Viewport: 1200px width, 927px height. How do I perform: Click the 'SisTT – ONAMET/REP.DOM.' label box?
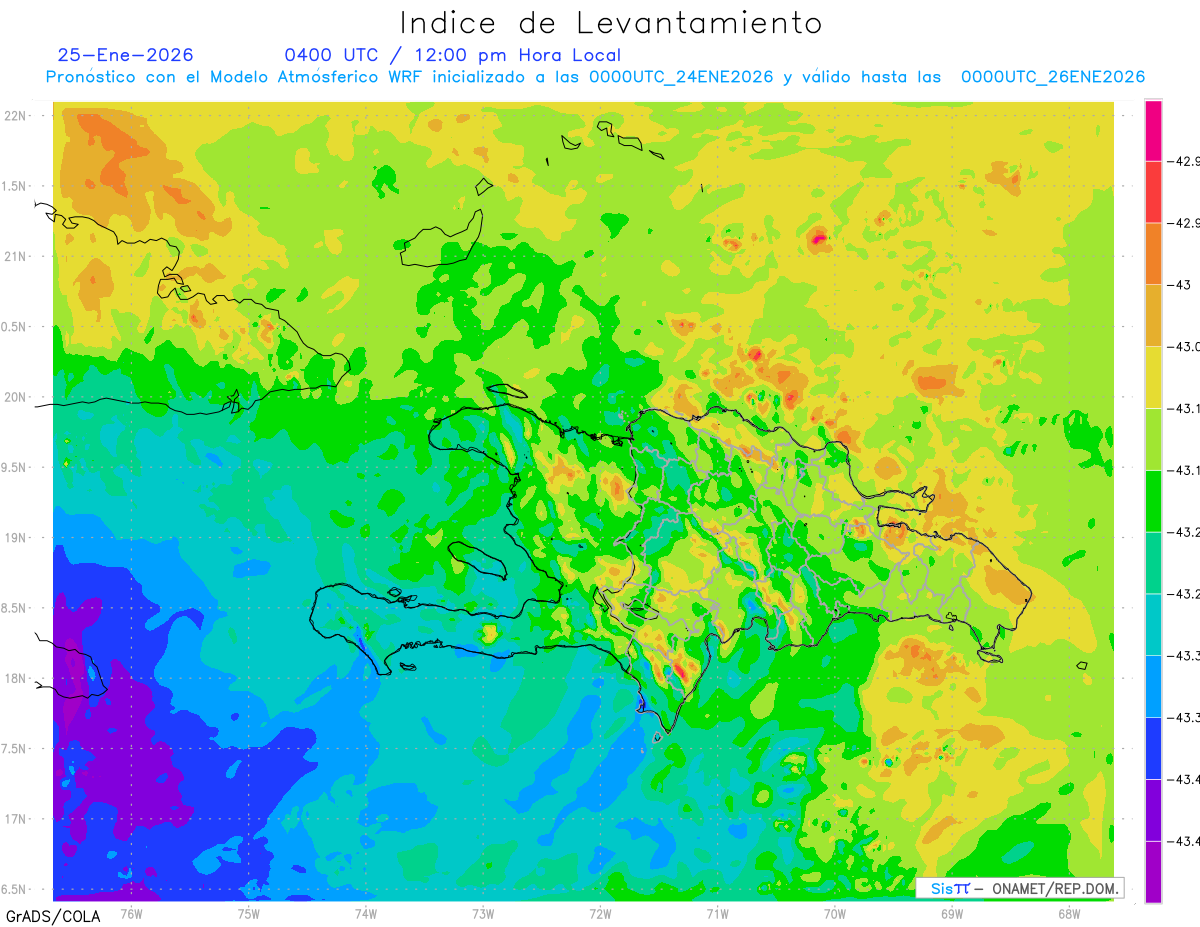click(1020, 888)
